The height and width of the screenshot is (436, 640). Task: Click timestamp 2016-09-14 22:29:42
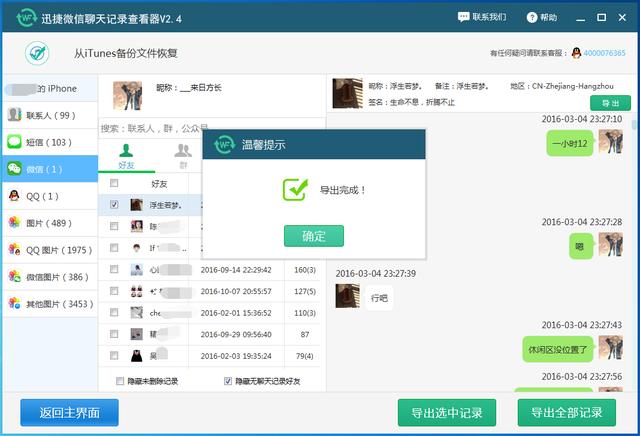(236, 270)
